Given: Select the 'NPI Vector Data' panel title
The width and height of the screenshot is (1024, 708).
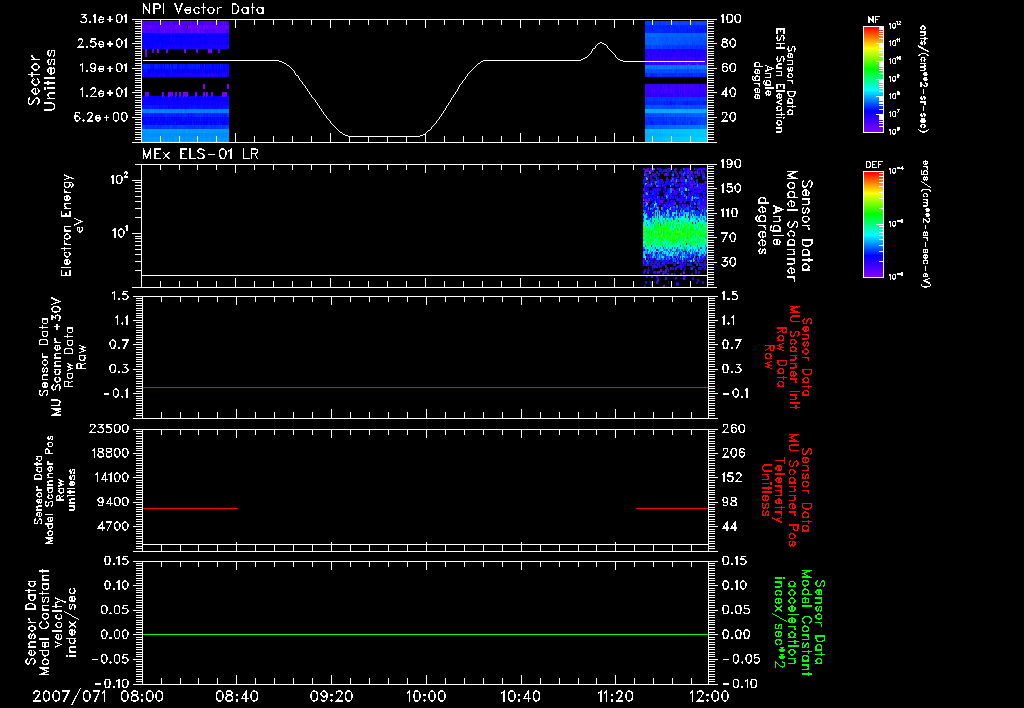Looking at the screenshot, I should coord(203,9).
